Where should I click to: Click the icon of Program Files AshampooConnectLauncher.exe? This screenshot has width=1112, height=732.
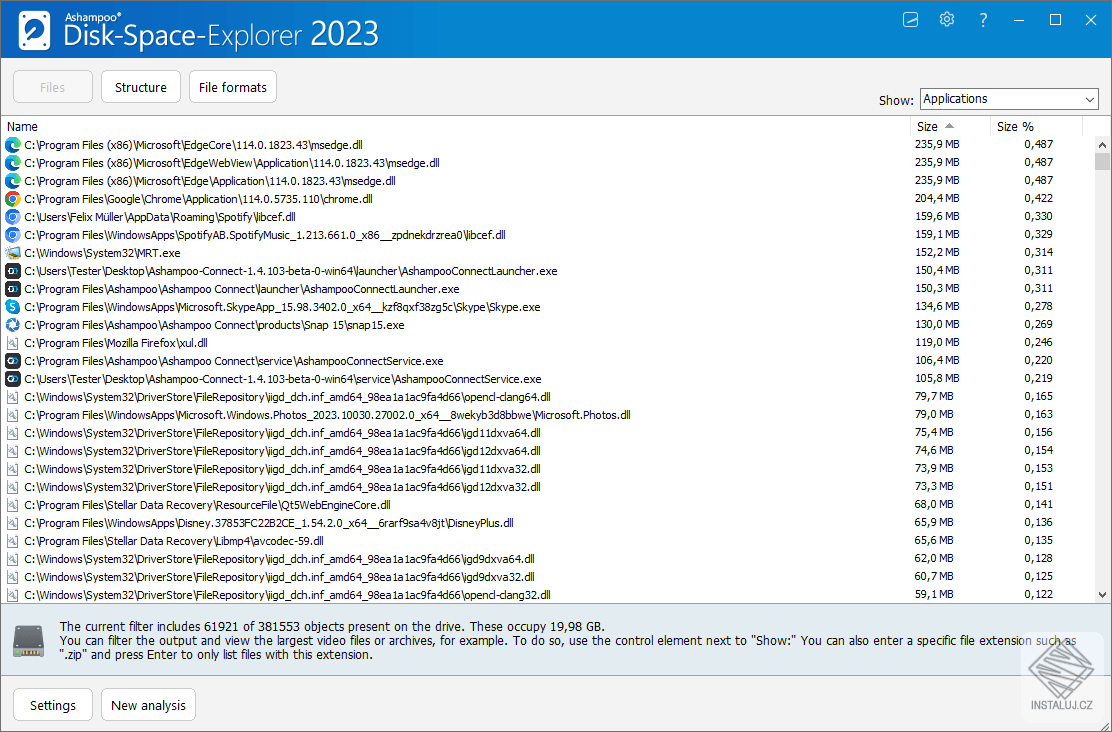[13, 289]
